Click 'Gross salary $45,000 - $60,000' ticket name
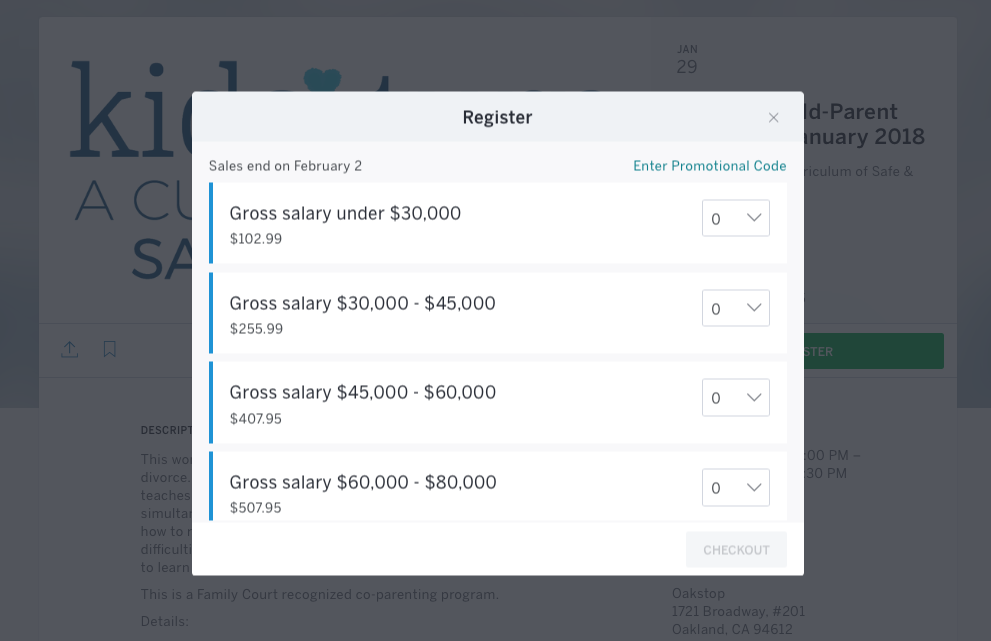The height and width of the screenshot is (641, 991). tap(362, 392)
